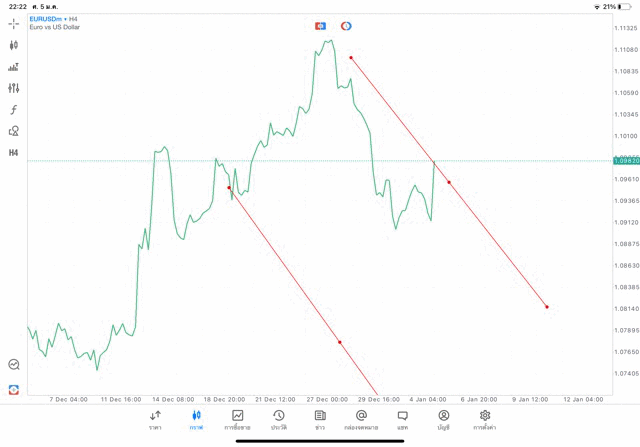Tap the red-blue square icon above chart
The height and width of the screenshot is (447, 640).
click(x=320, y=26)
